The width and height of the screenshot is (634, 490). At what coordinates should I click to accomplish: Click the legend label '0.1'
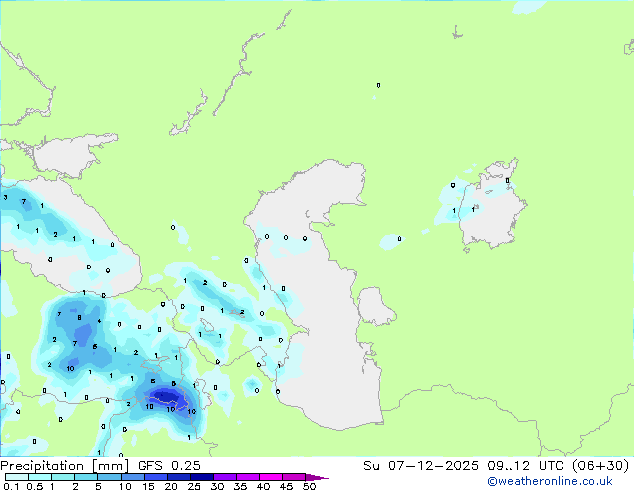click(x=11, y=486)
